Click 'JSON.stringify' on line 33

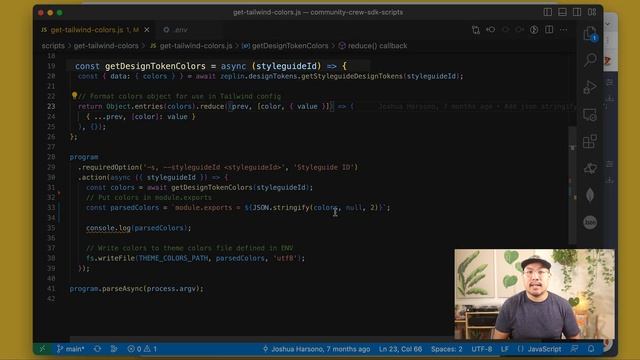click(281, 207)
